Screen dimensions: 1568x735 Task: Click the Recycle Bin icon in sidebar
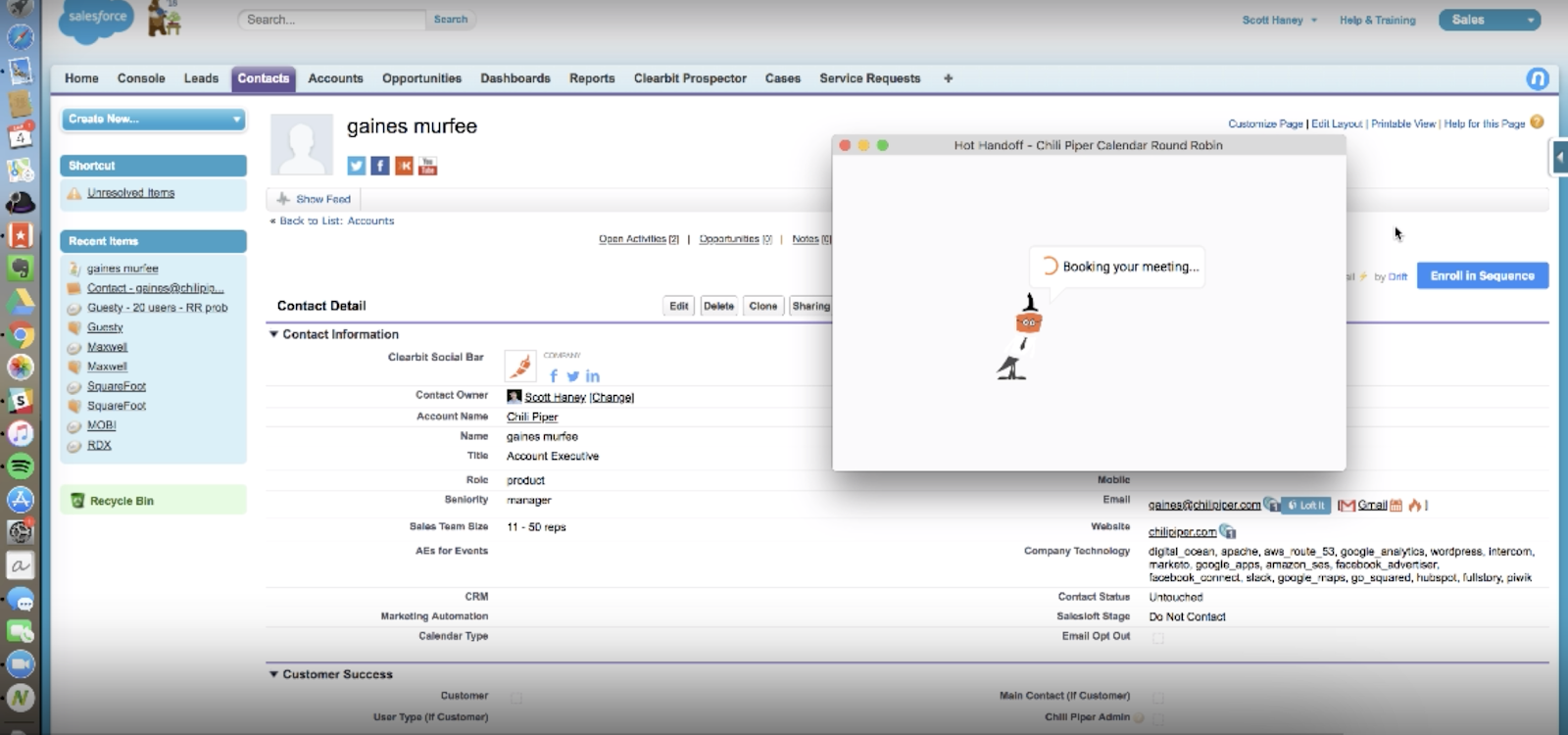pyautogui.click(x=77, y=501)
